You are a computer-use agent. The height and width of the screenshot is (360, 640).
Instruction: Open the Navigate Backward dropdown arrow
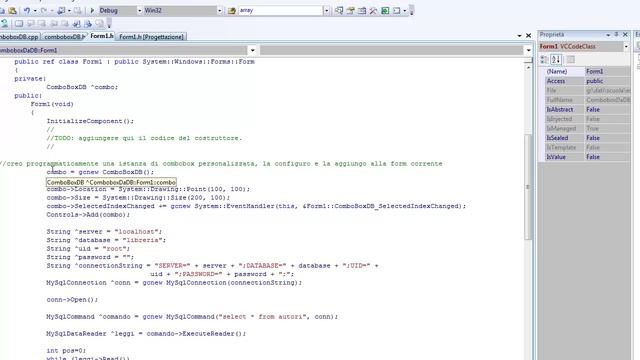[x=69, y=11]
